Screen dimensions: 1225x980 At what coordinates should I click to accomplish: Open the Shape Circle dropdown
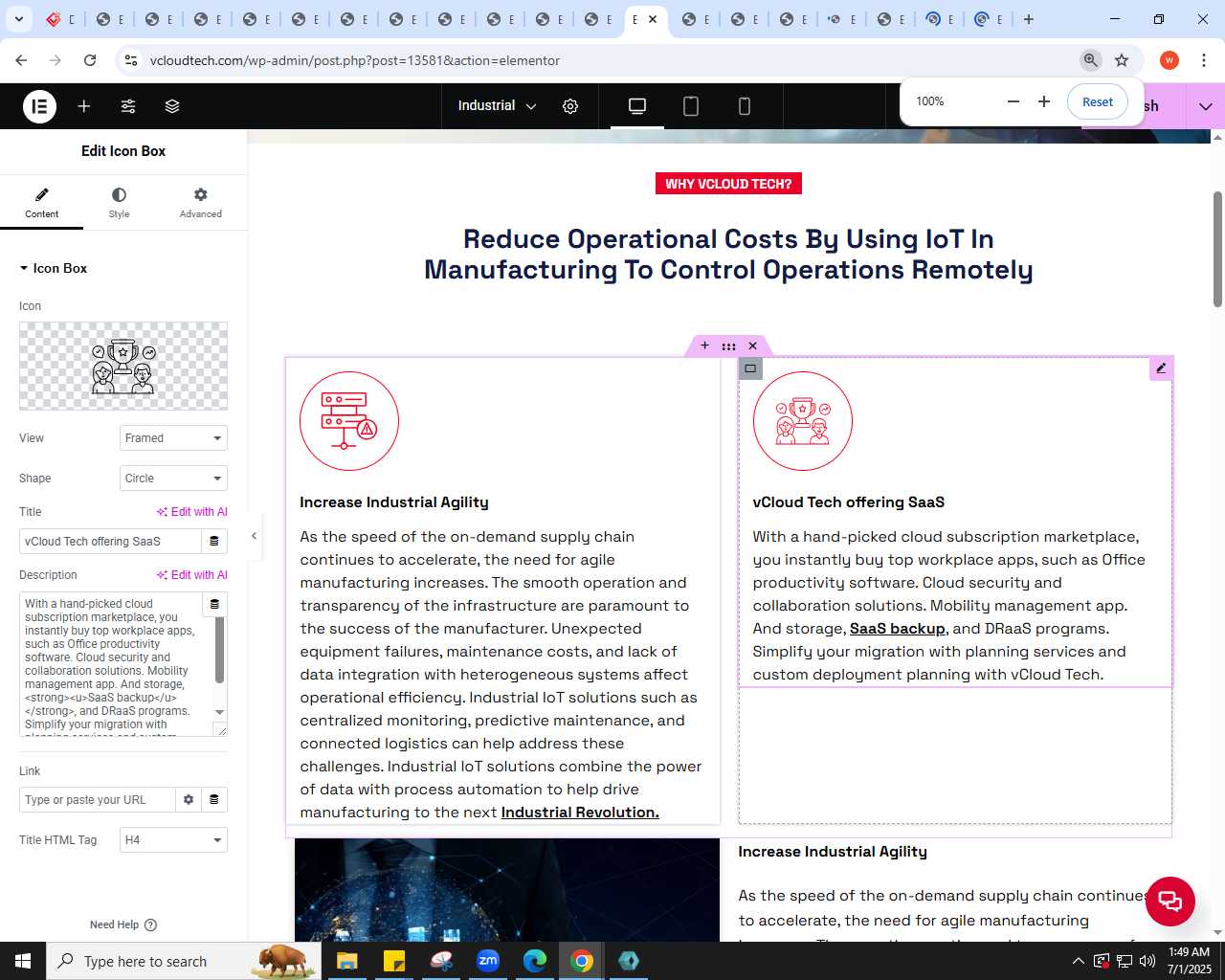pos(173,479)
